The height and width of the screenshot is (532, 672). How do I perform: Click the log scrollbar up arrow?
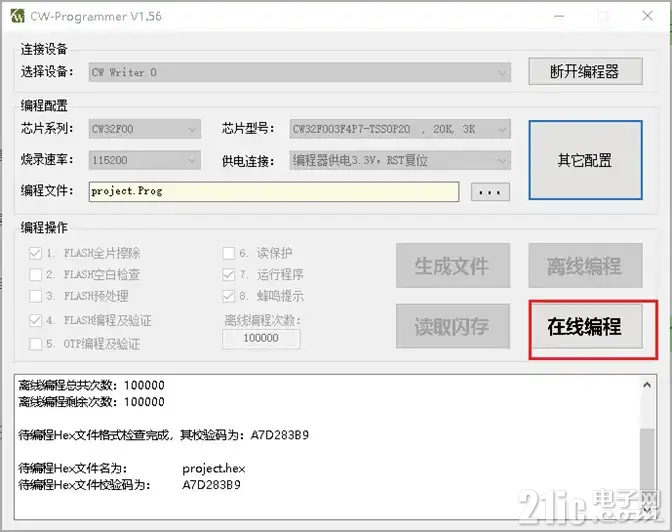pyautogui.click(x=647, y=385)
